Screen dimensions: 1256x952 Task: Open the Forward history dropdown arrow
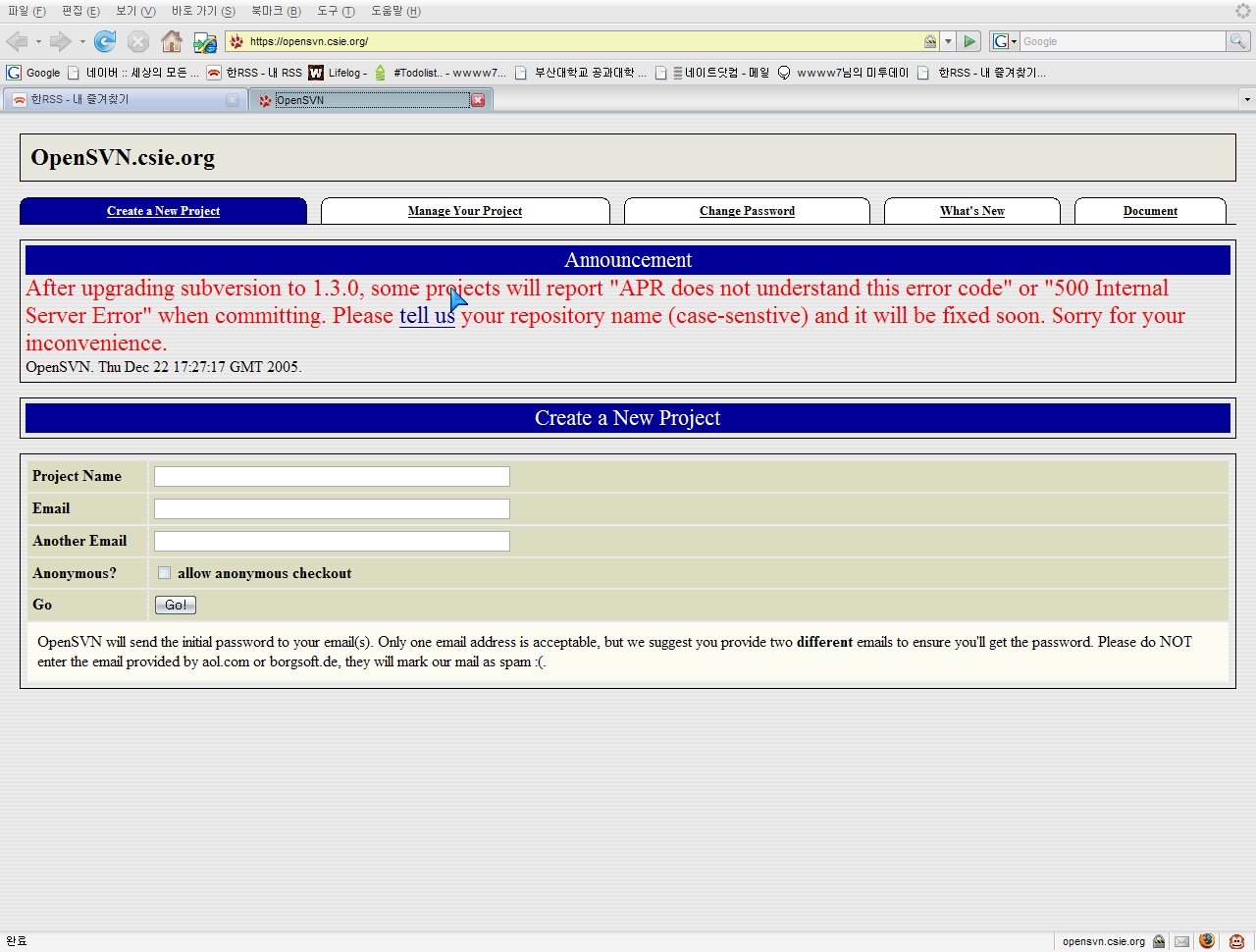(82, 41)
